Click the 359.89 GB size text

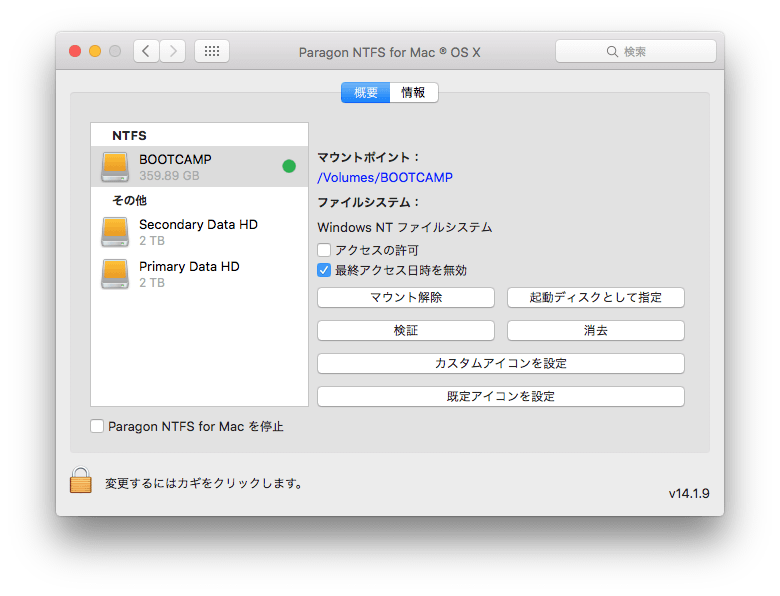point(169,176)
